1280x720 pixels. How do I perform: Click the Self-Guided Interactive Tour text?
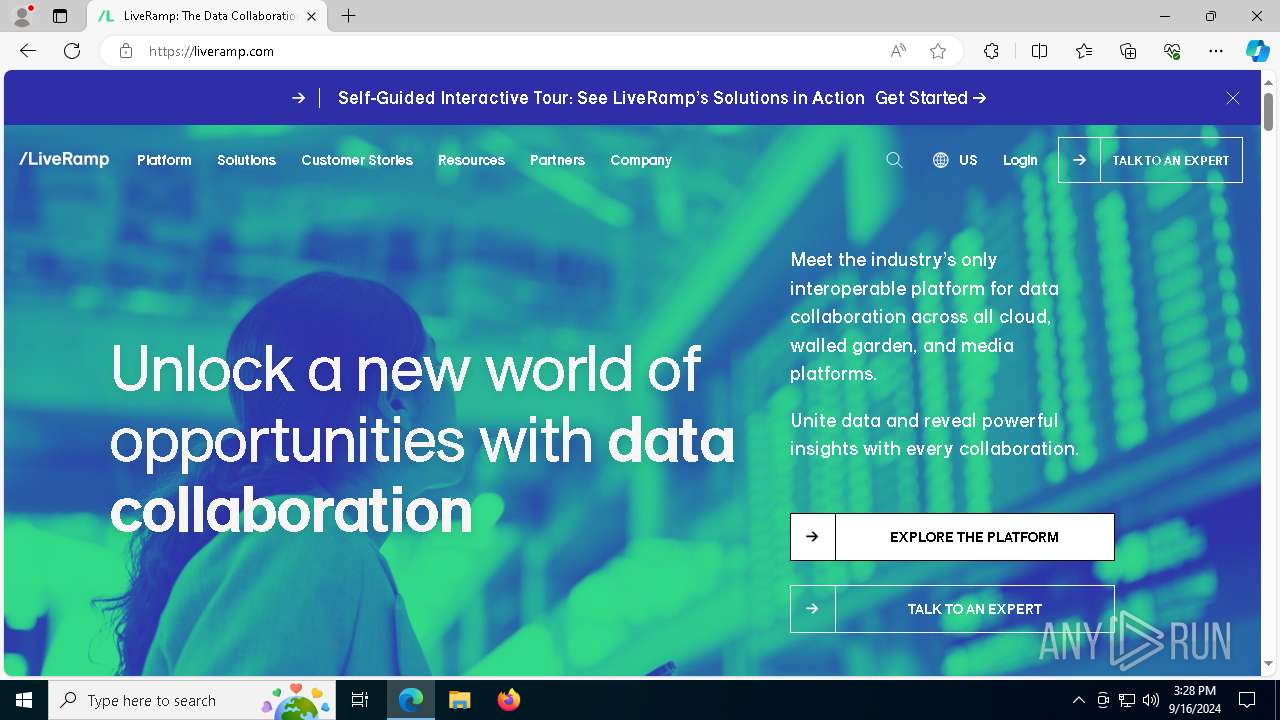tap(601, 98)
